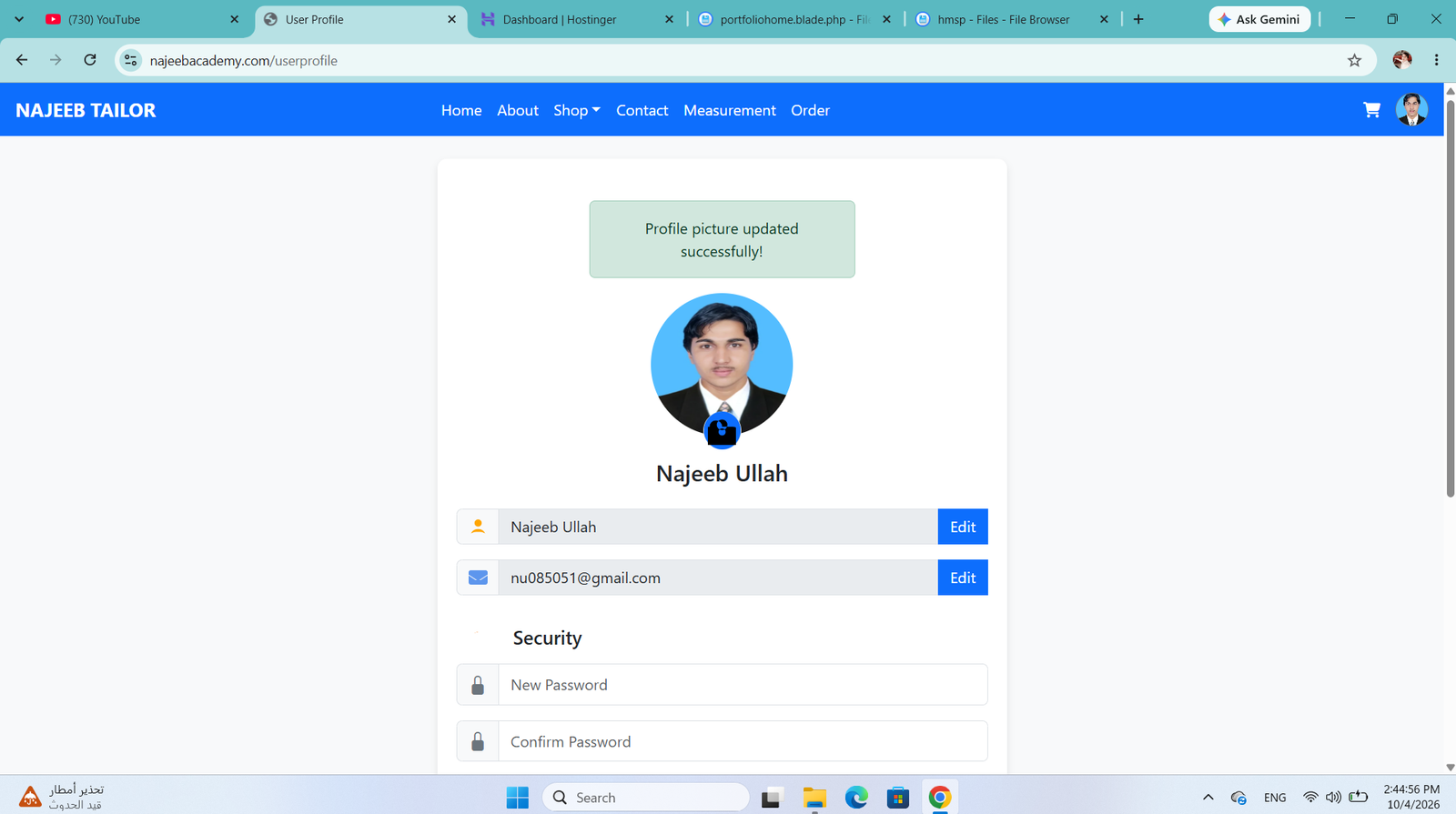Open Measurement nav link
The width and height of the screenshot is (1456, 814).
(730, 110)
